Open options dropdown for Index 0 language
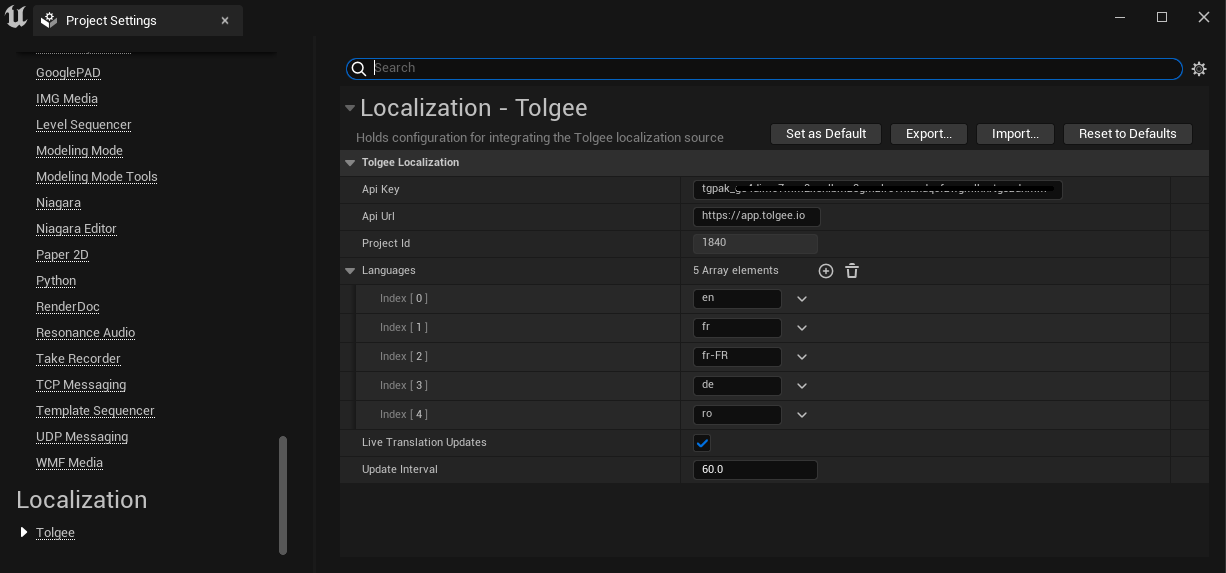The image size is (1226, 573). click(801, 299)
